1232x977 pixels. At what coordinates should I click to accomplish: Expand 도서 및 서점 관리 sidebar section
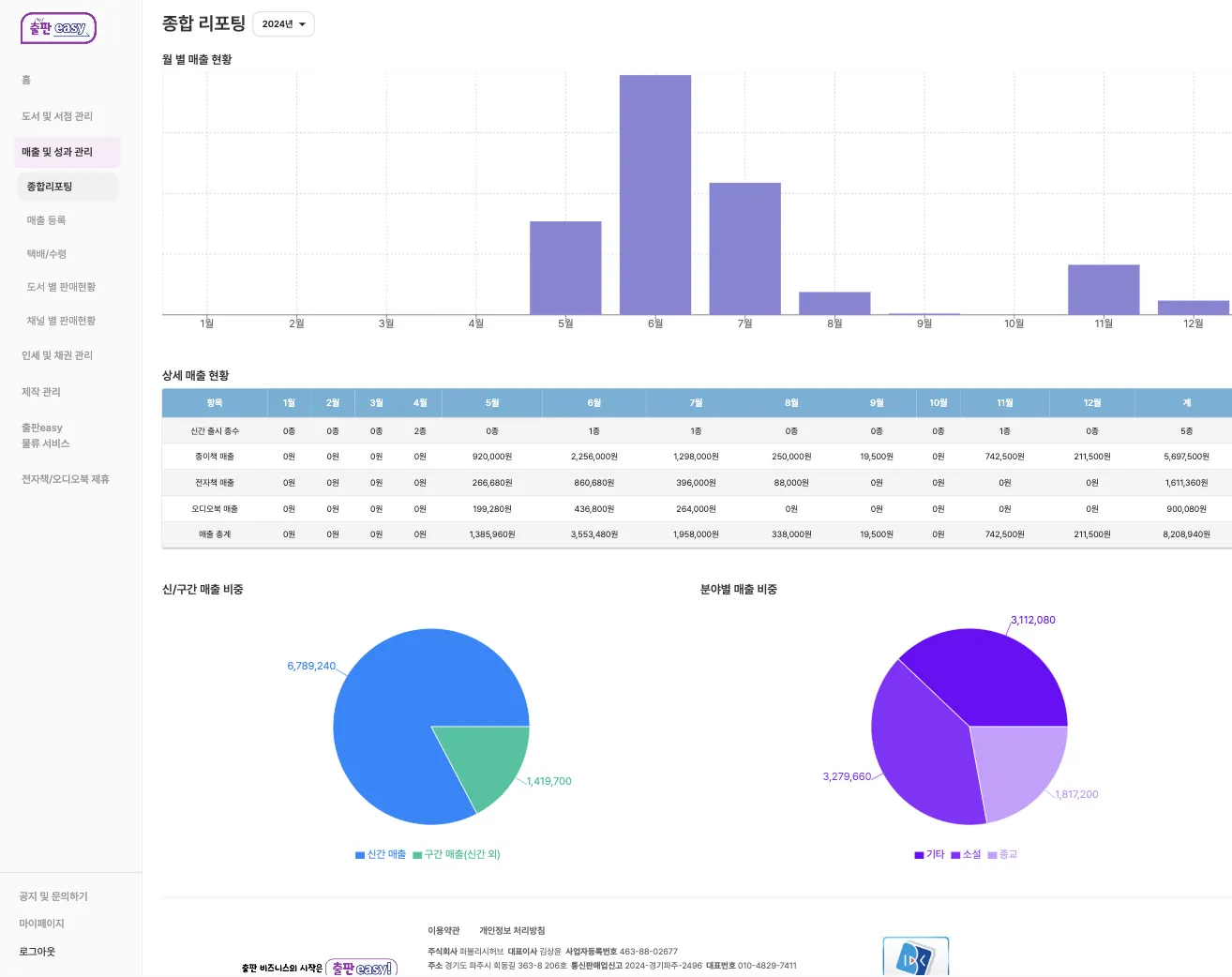[57, 116]
